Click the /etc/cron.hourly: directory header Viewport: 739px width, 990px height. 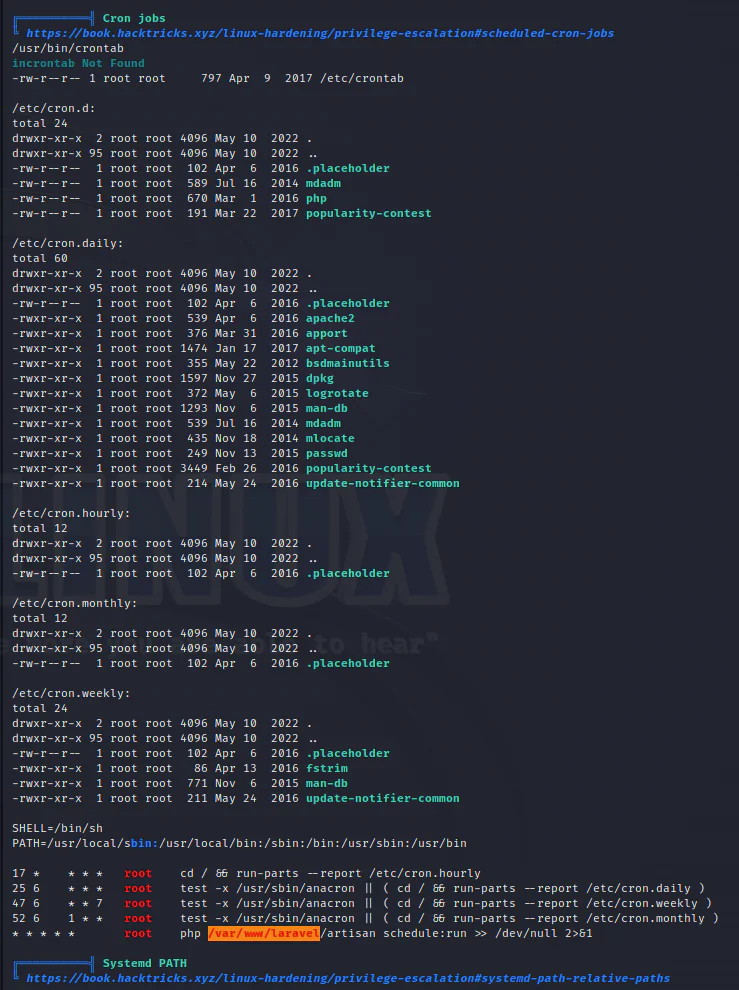pos(71,513)
